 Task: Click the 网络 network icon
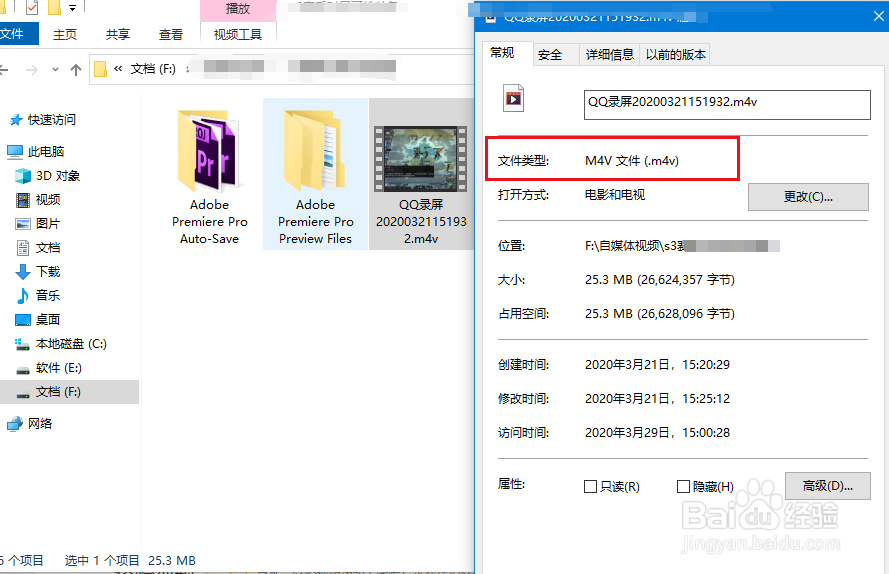click(15, 424)
